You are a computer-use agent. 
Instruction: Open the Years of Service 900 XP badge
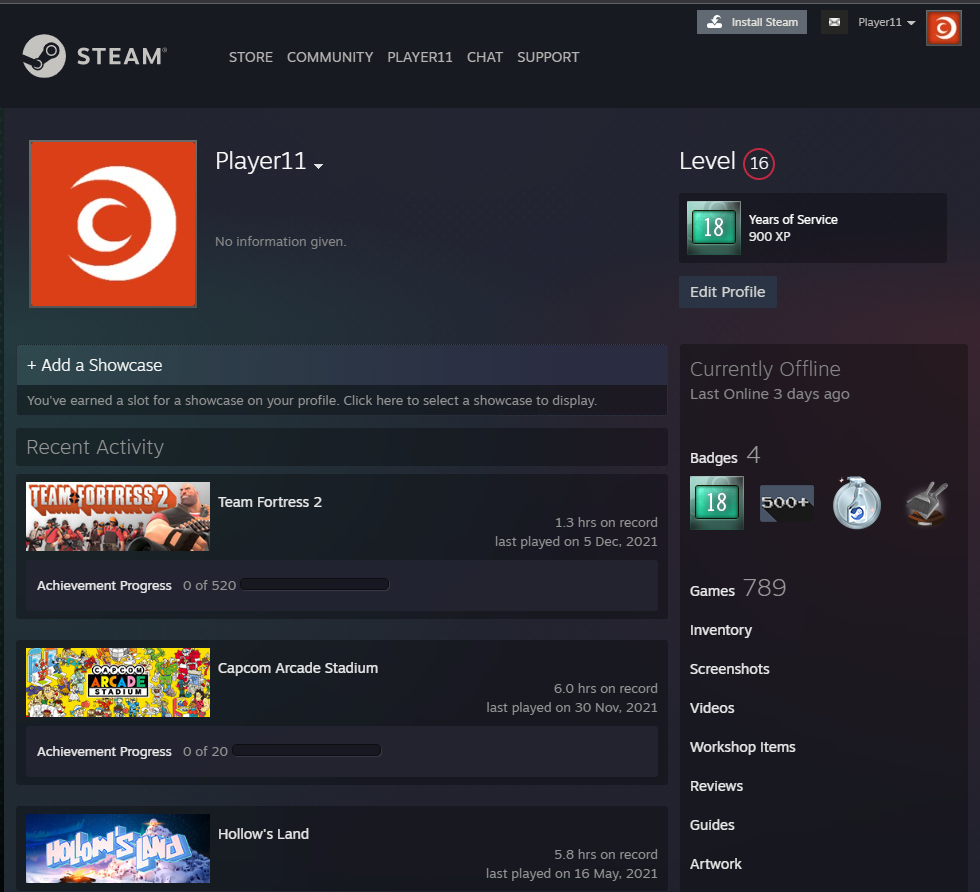click(812, 228)
